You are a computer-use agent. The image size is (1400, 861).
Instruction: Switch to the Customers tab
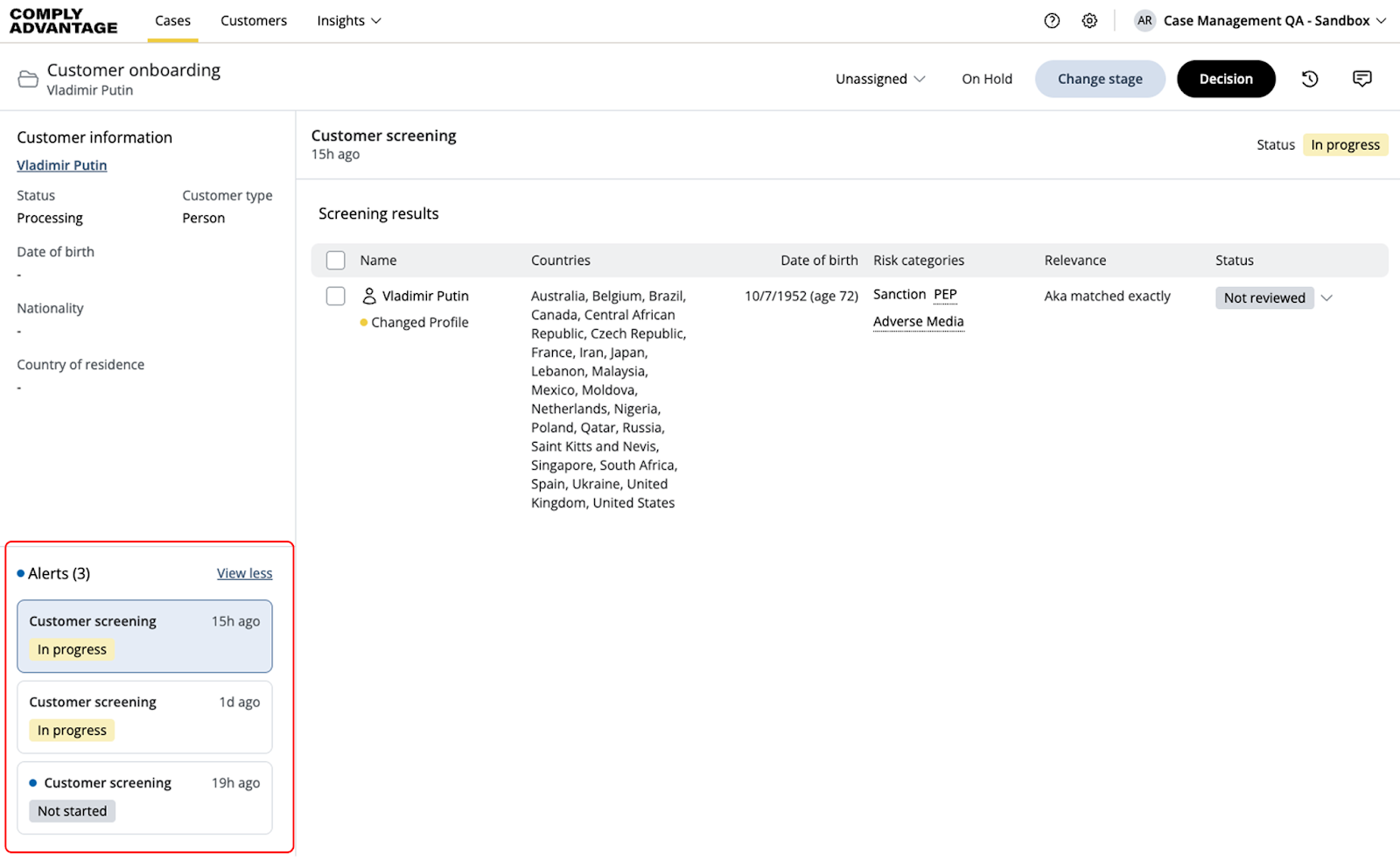[254, 21]
